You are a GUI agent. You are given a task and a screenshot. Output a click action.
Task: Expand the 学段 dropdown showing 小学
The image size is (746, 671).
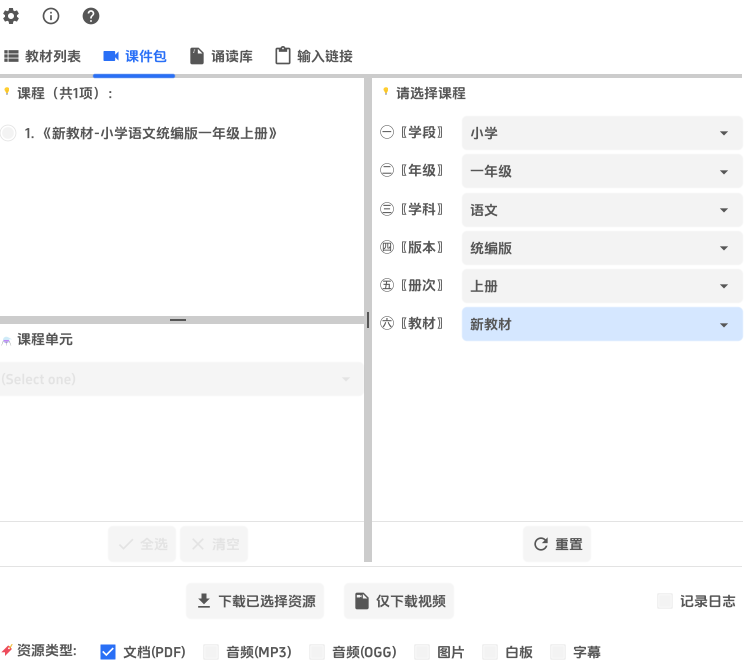coord(601,133)
